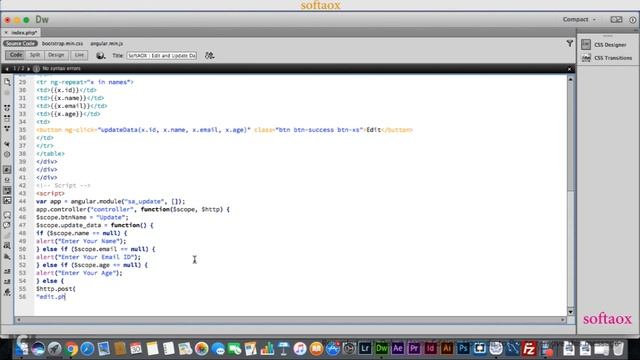The width and height of the screenshot is (640, 360).
Task: Expand all collapsed code sections
Action: tap(7, 129)
